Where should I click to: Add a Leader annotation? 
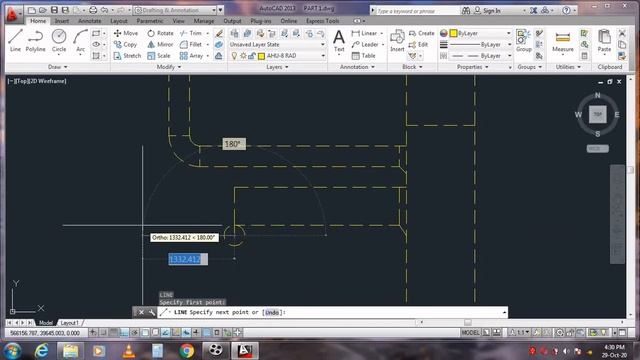pos(365,44)
